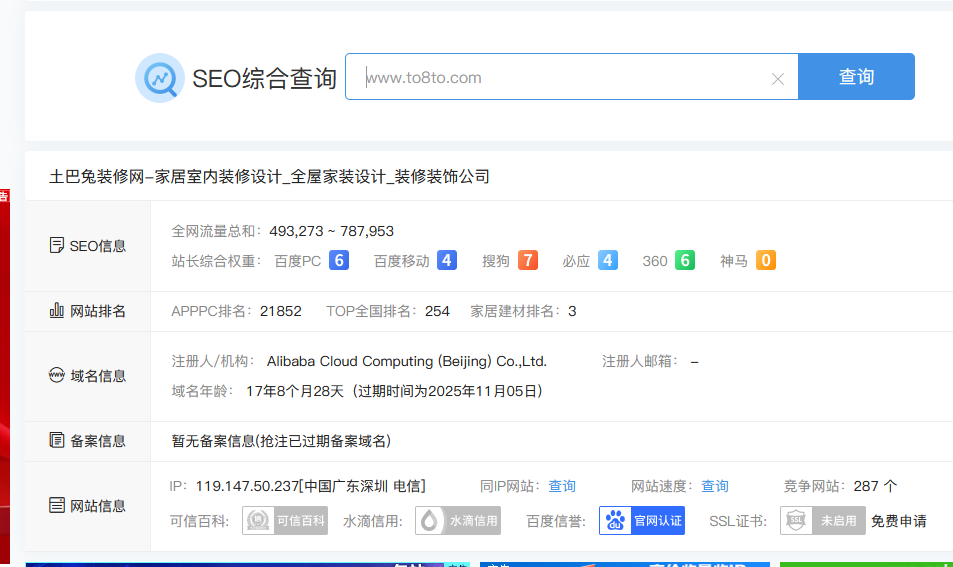
Task: Clear the domain search field with the X
Action: point(777,78)
